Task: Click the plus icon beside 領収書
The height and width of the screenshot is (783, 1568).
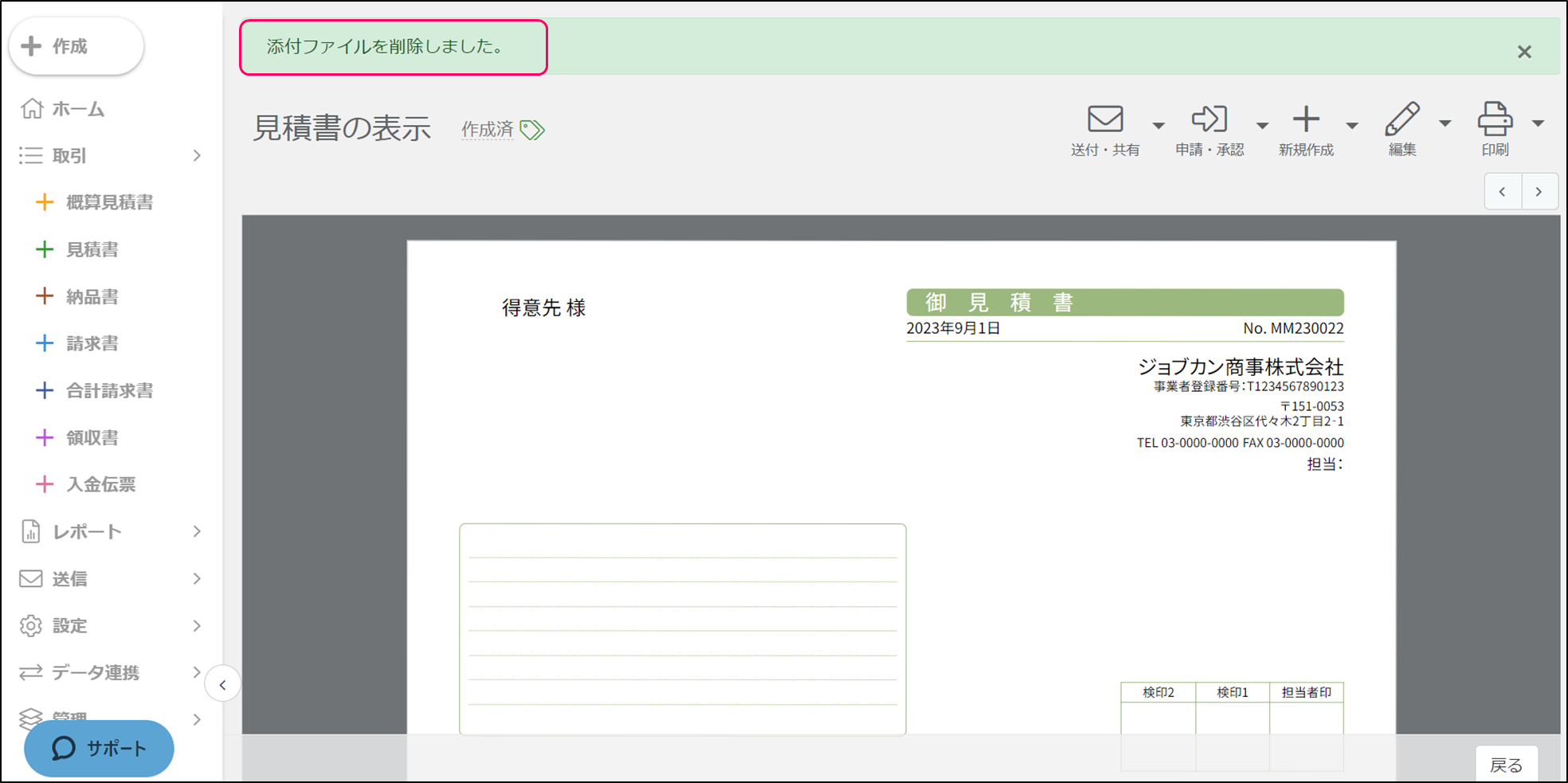Action: [x=45, y=437]
